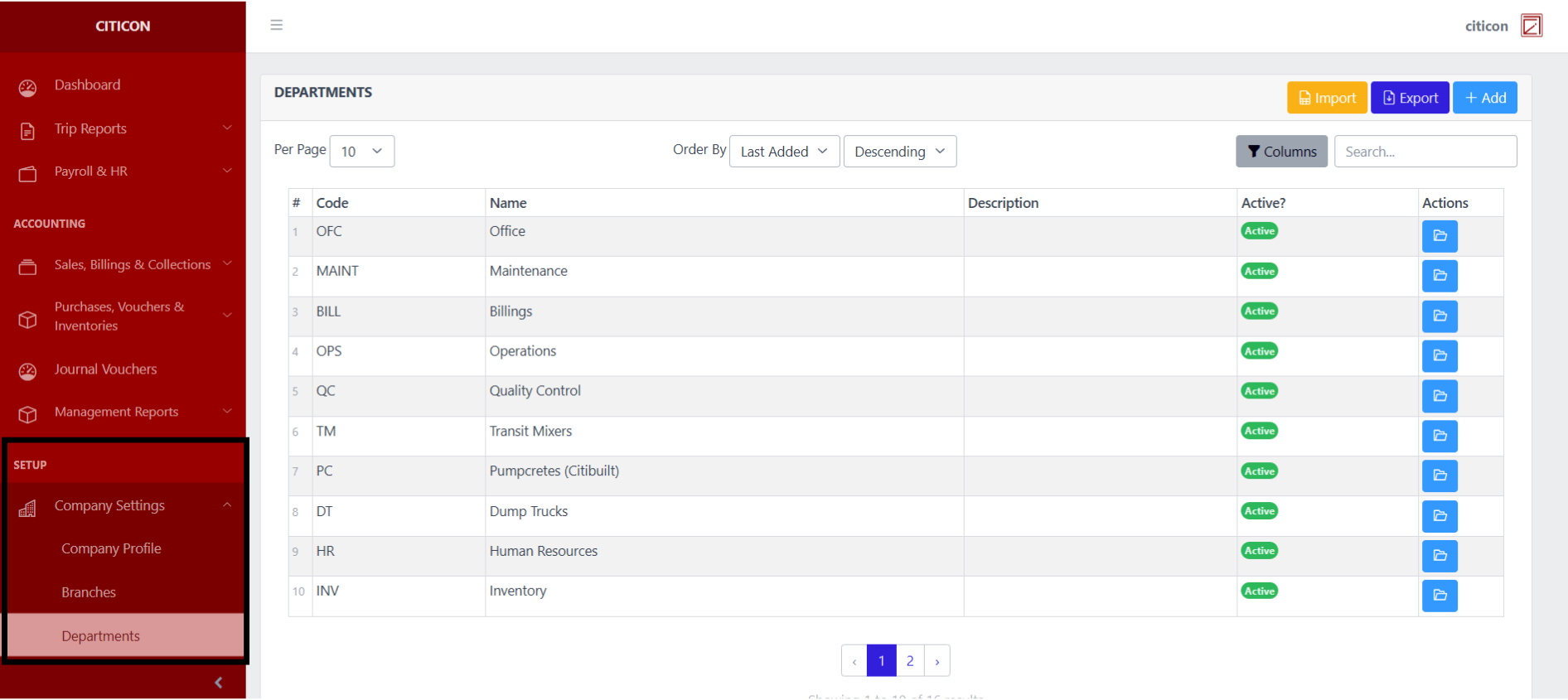Screen dimensions: 1568x700
Task: Open the Per Page dropdown
Action: point(361,152)
